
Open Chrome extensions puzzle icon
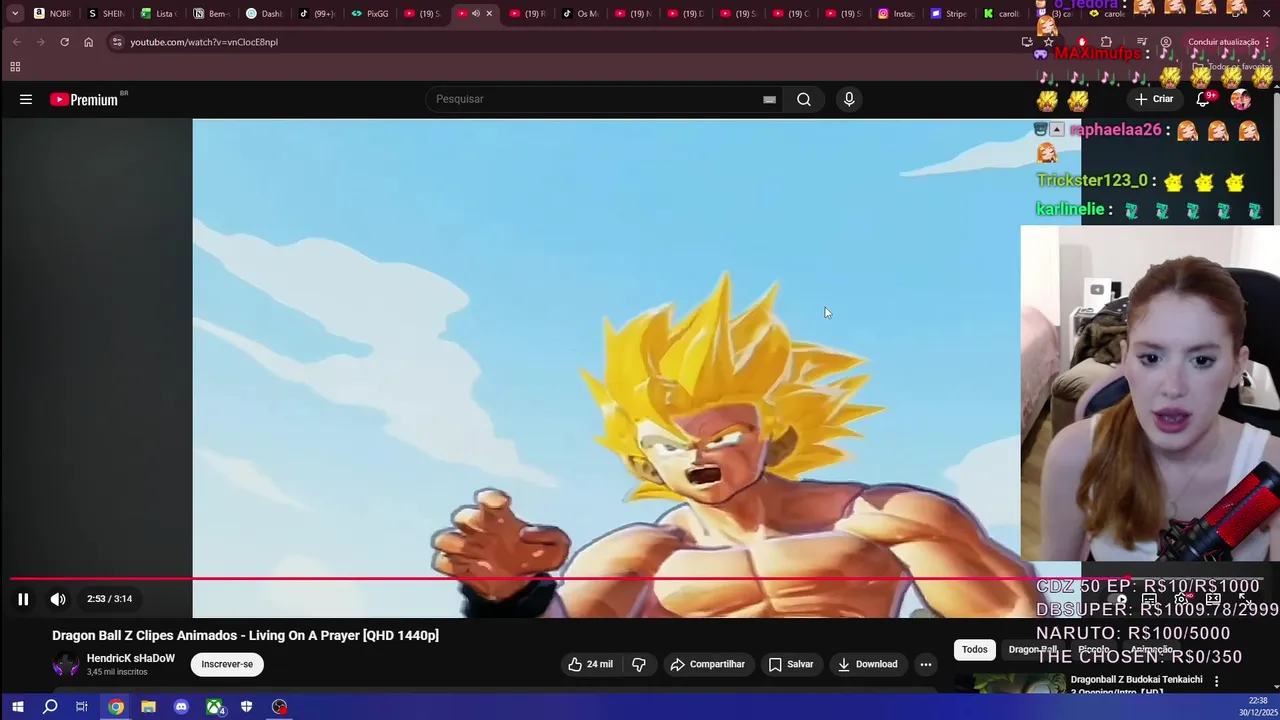[x=1106, y=42]
